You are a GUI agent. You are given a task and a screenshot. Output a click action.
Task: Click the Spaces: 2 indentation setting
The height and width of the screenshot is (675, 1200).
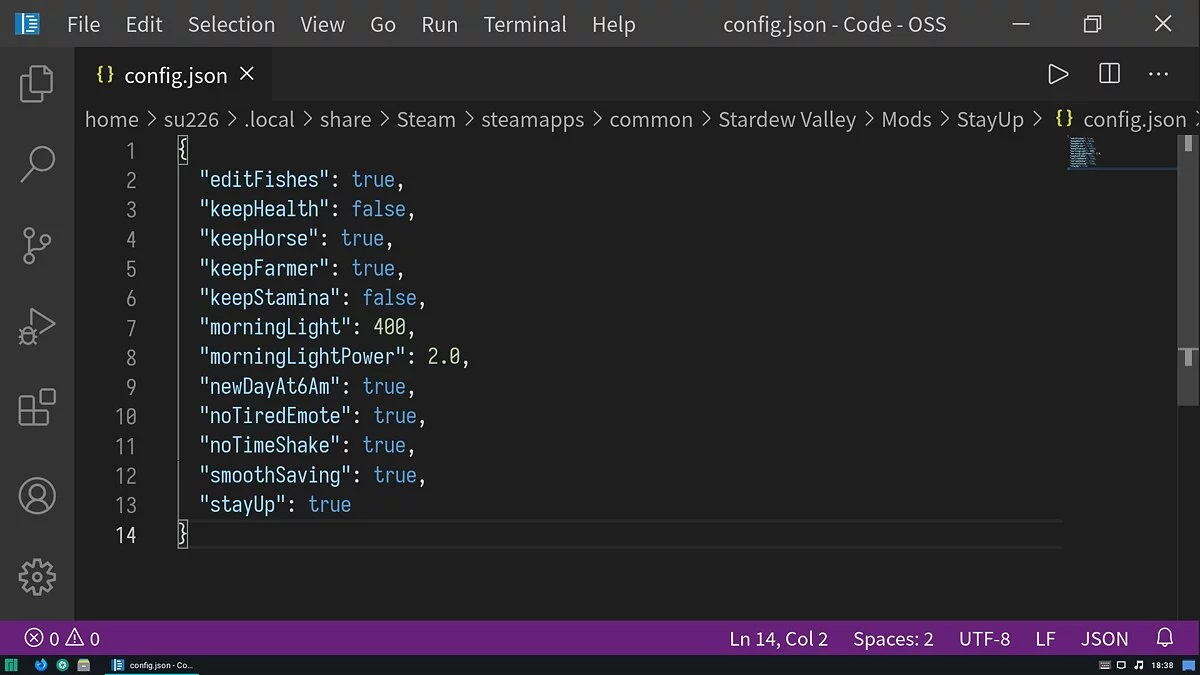(893, 638)
